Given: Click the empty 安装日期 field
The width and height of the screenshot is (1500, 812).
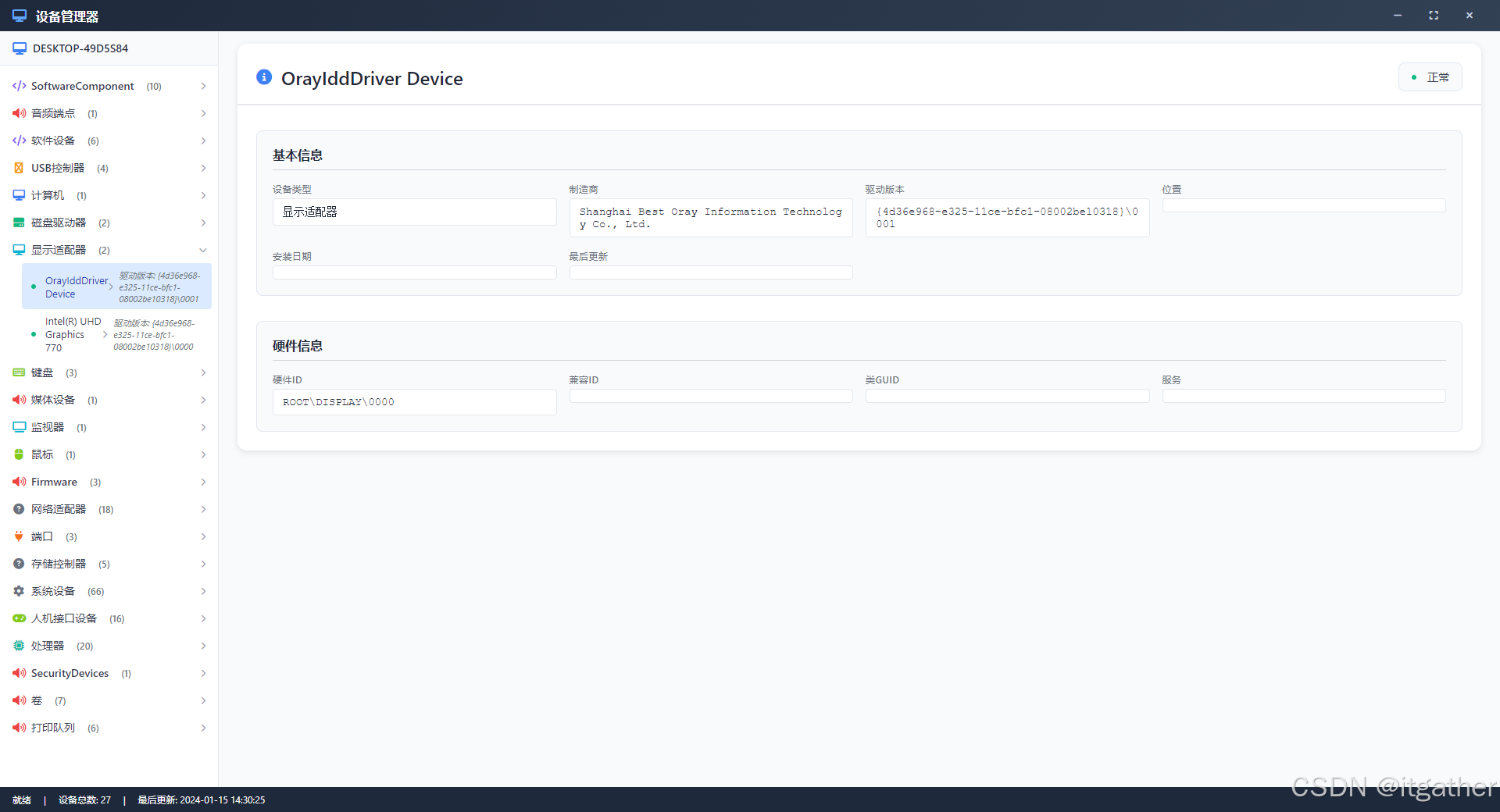Looking at the screenshot, I should coord(414,272).
